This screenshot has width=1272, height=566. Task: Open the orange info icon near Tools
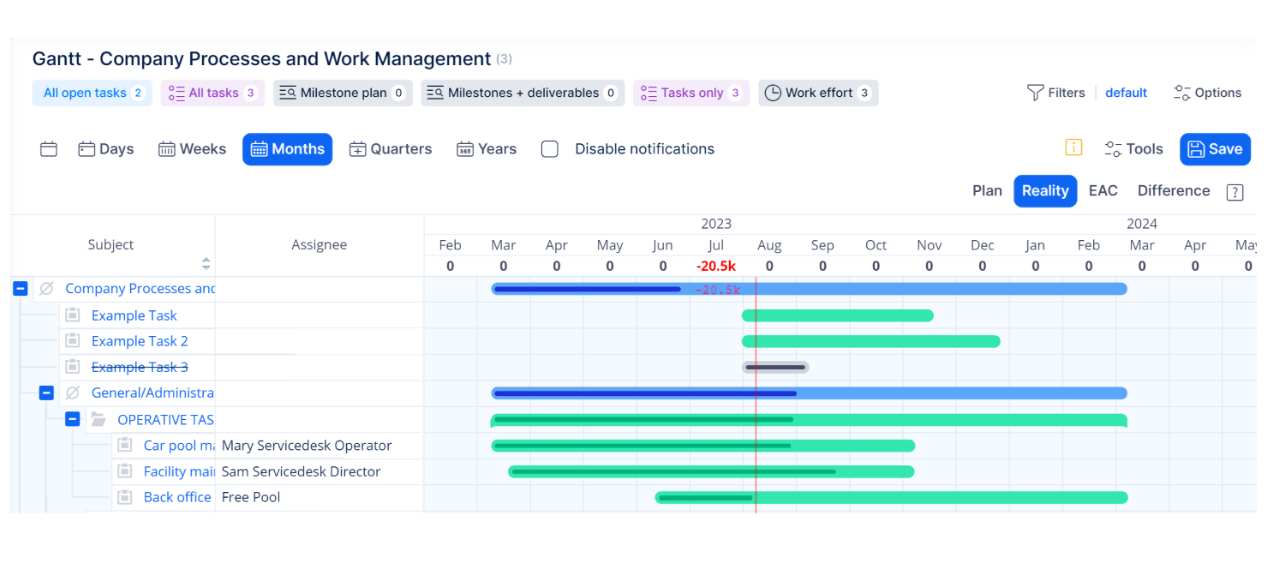click(x=1073, y=148)
